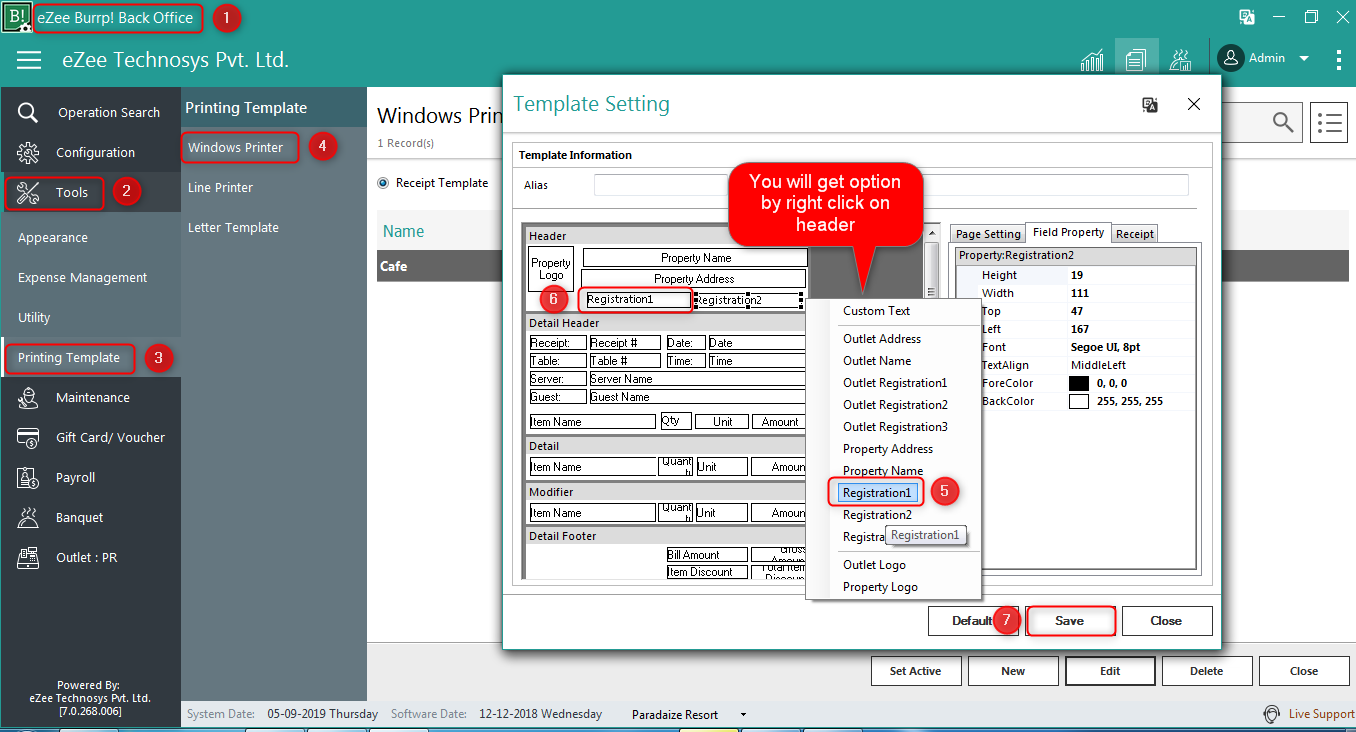This screenshot has width=1356, height=732.
Task: Open the reports chart icon in top bar
Action: [1092, 60]
